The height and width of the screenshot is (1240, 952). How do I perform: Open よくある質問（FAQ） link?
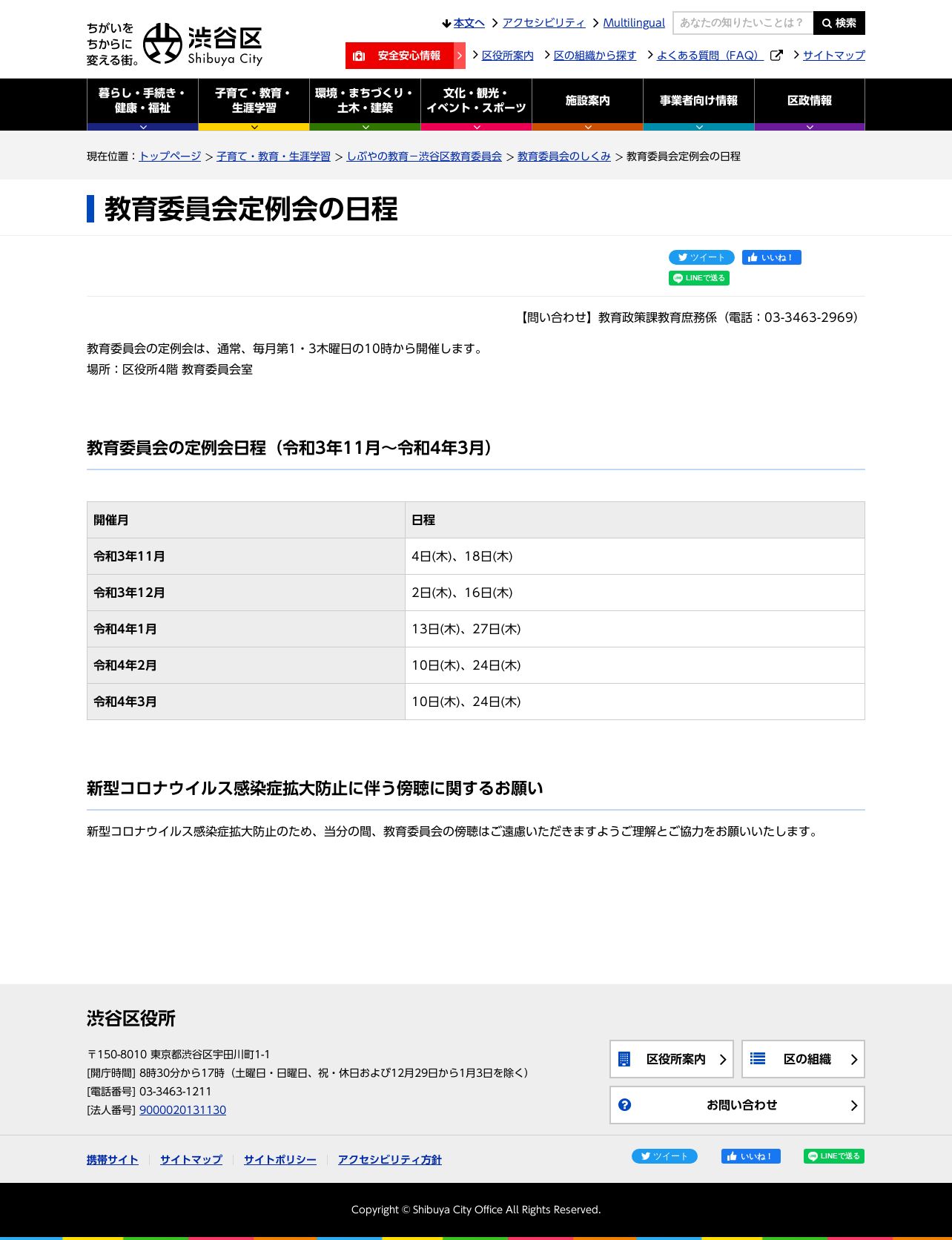710,56
